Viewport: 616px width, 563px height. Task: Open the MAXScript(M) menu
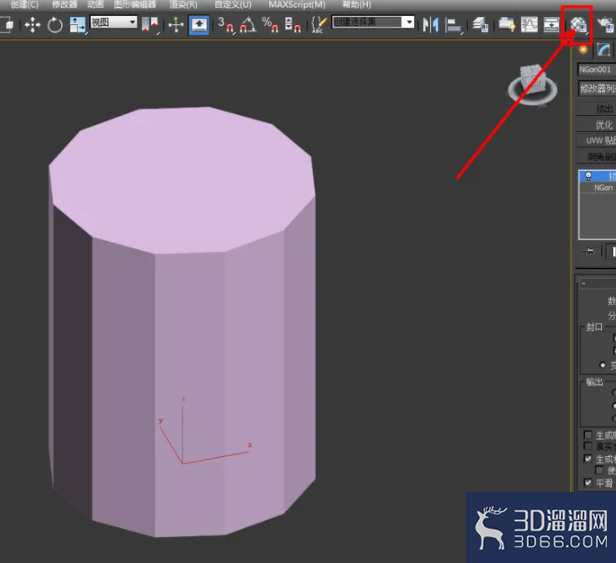297,5
